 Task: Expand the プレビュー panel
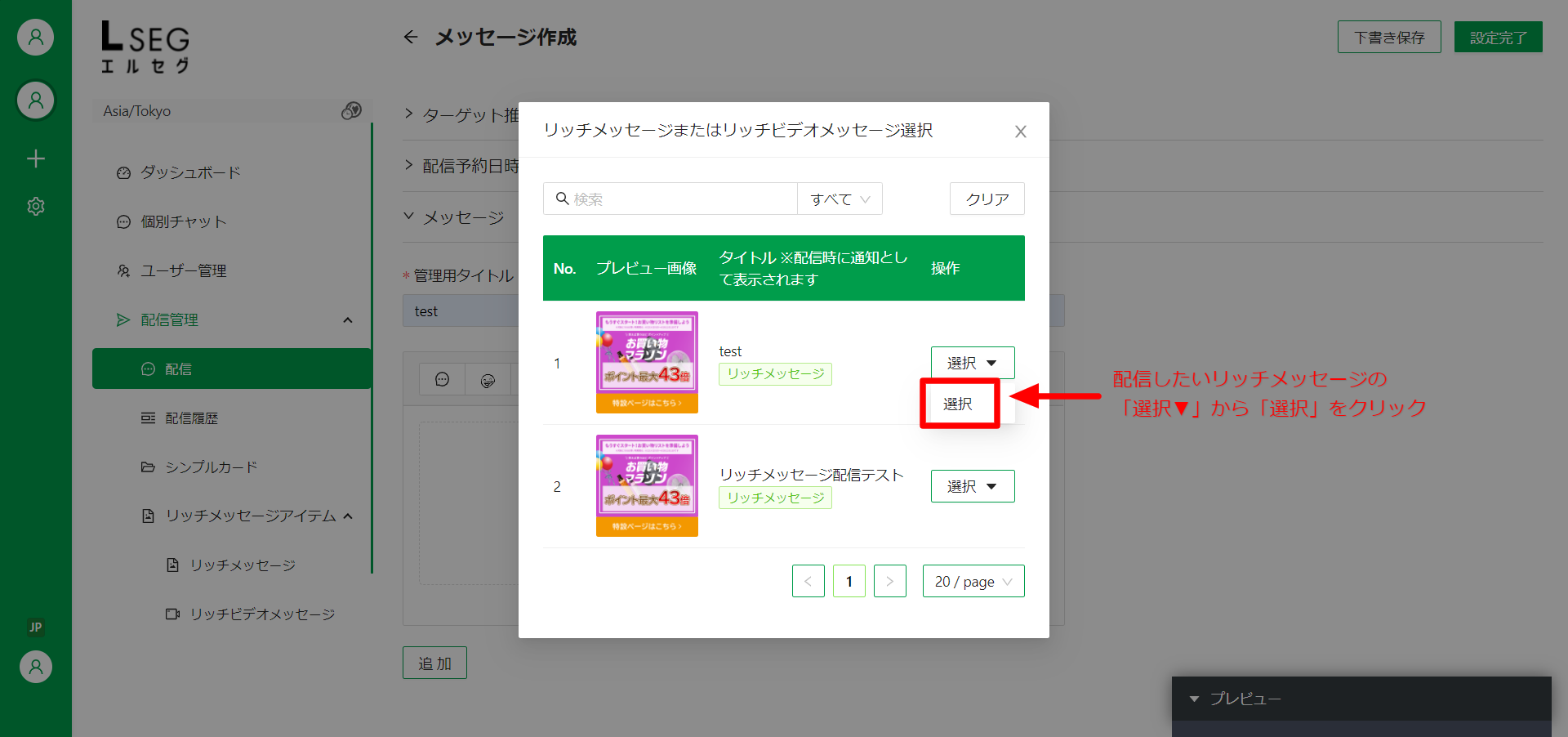coord(1361,699)
